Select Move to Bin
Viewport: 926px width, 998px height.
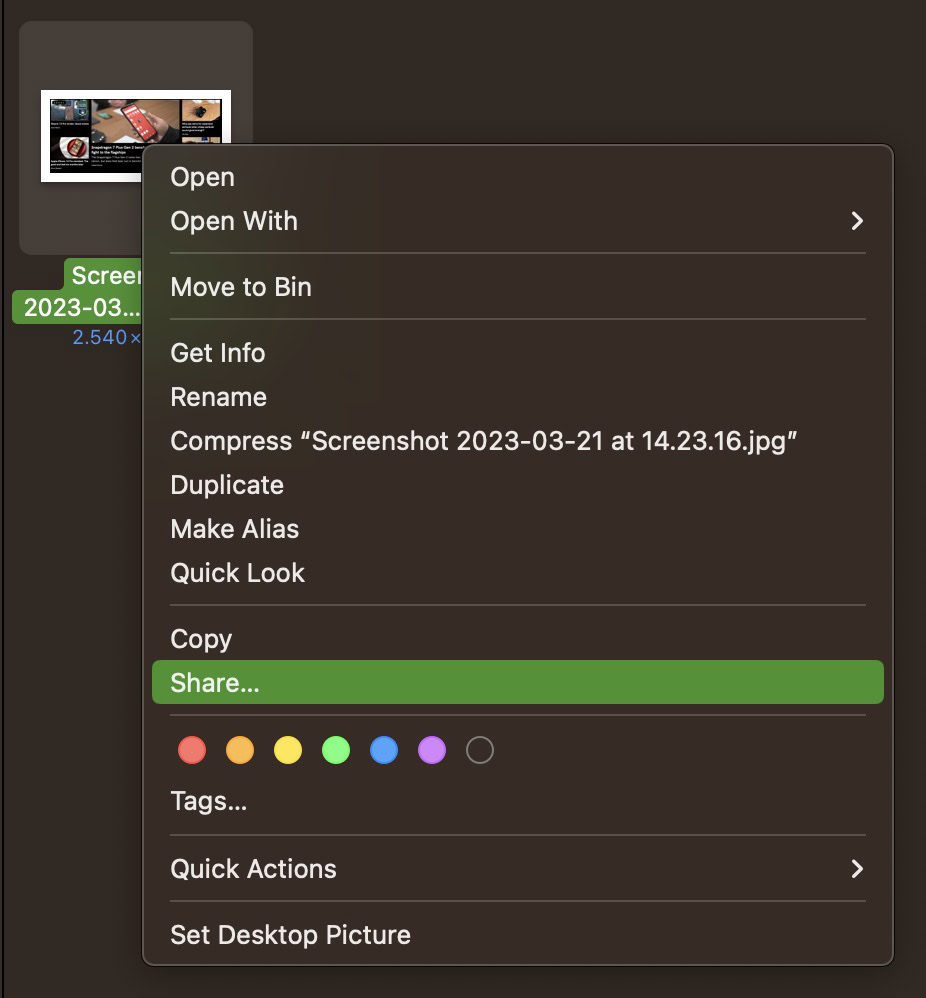(x=241, y=287)
